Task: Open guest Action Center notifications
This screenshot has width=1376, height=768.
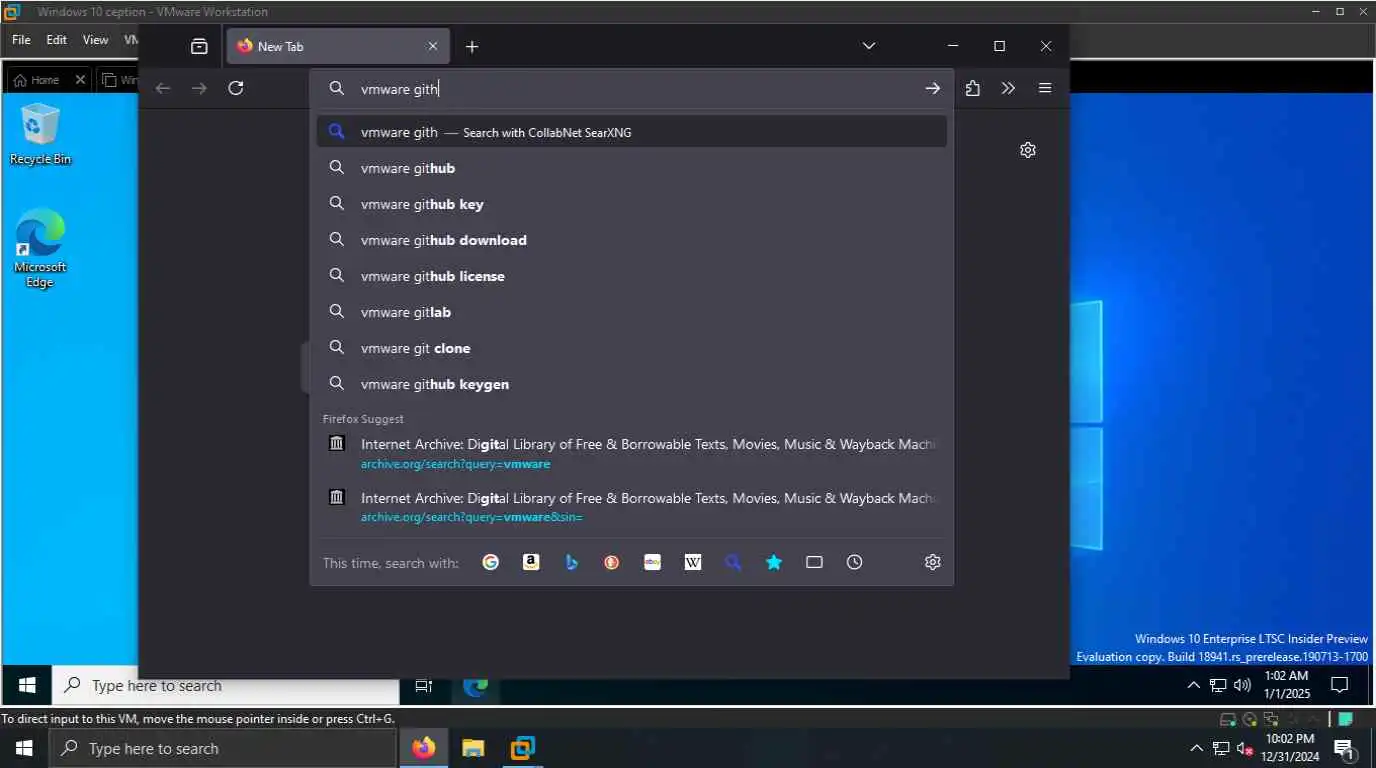Action: click(1340, 685)
